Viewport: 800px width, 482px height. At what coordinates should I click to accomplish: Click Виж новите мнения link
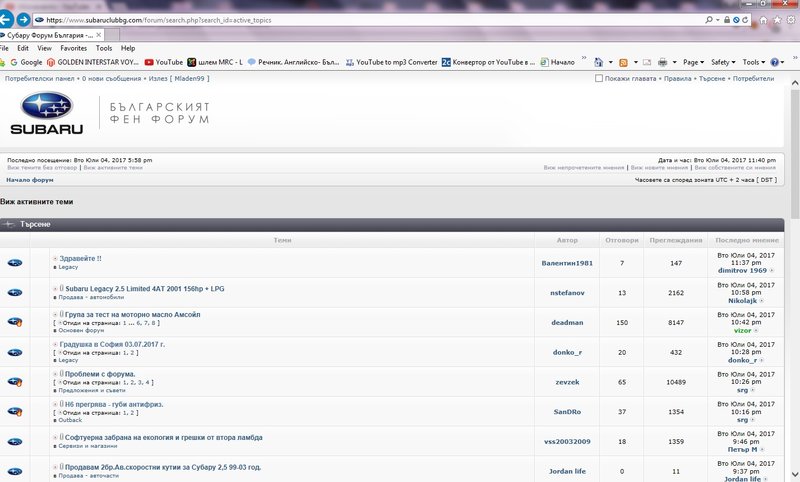tap(659, 167)
